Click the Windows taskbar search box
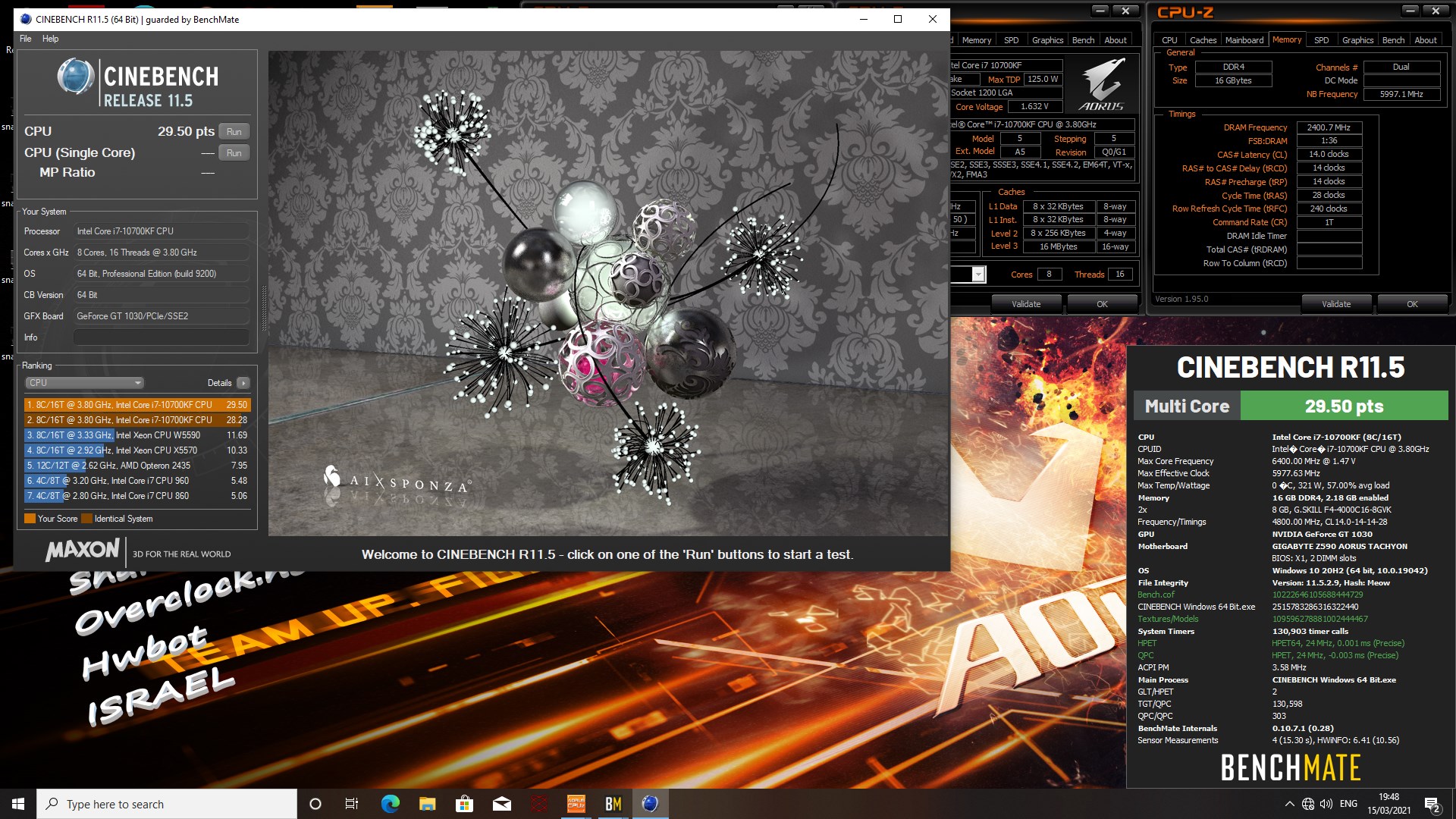1456x819 pixels. coord(167,804)
